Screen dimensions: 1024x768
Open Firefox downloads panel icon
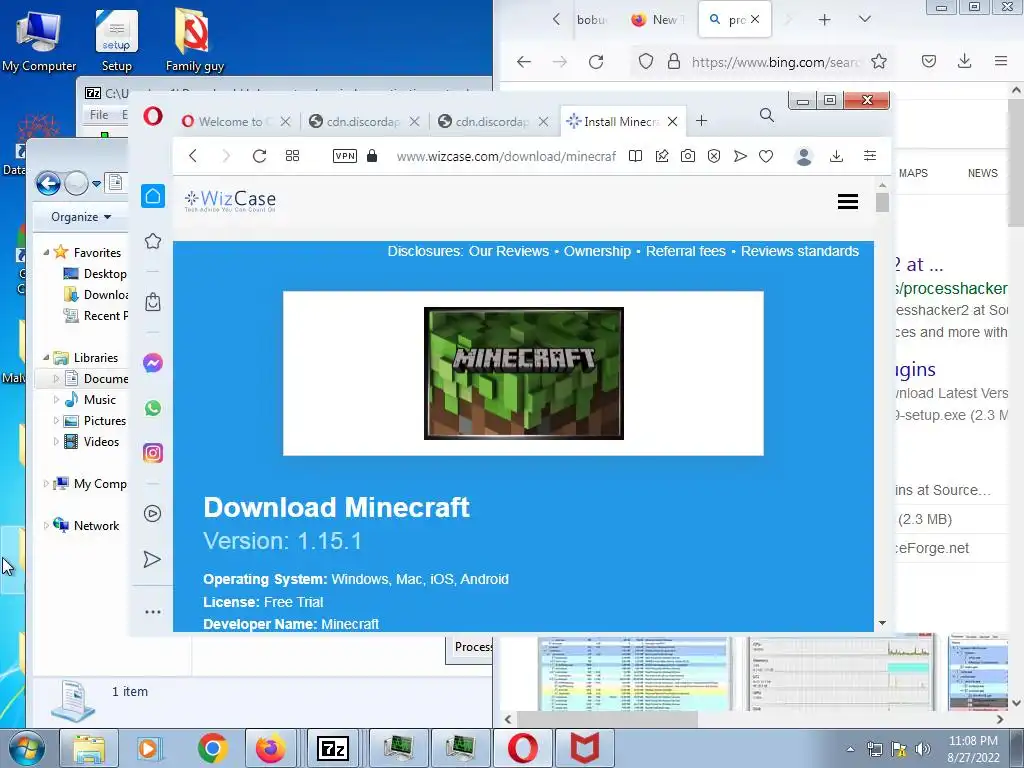click(965, 61)
